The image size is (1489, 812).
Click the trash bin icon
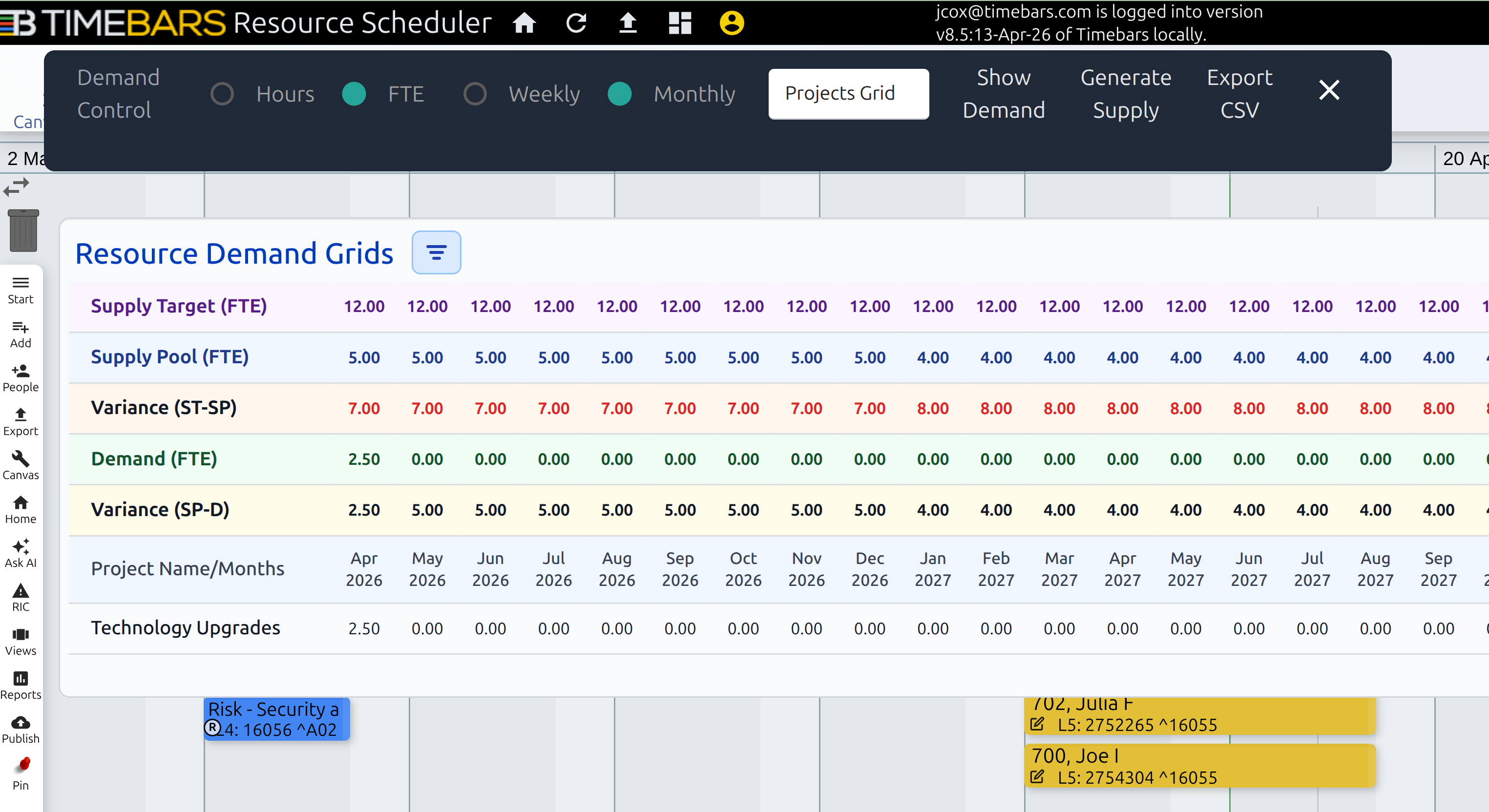(23, 230)
